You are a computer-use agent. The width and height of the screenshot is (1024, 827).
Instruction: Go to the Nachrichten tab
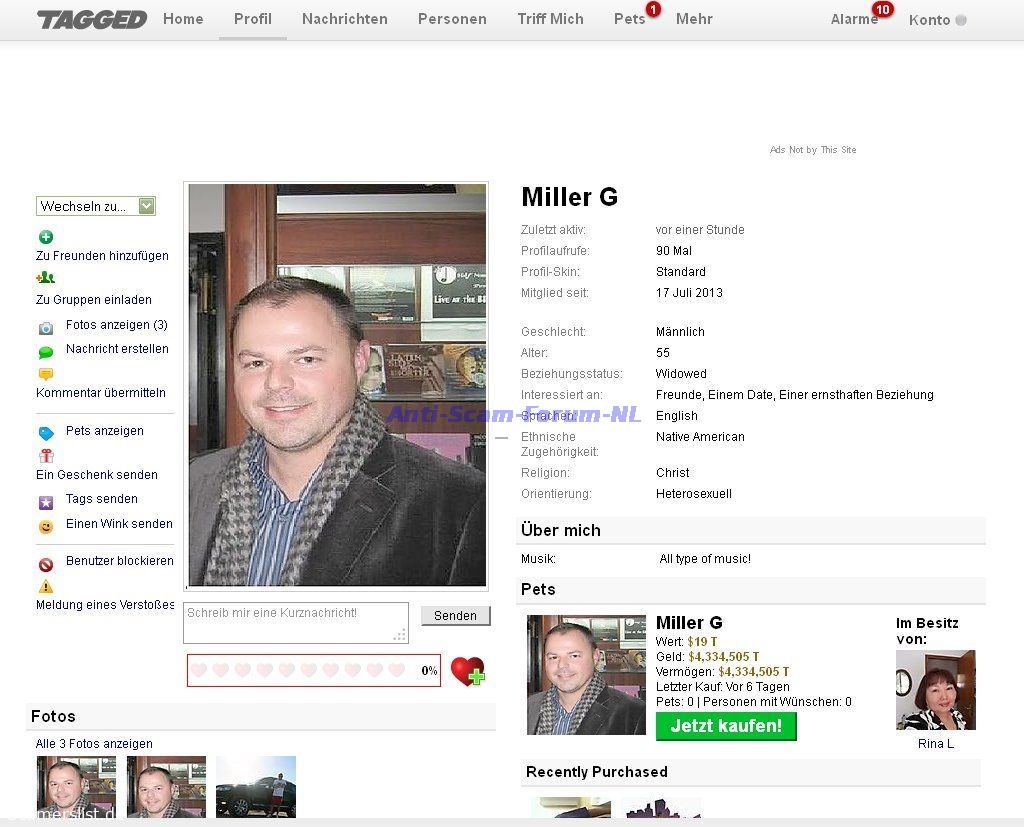tap(344, 19)
